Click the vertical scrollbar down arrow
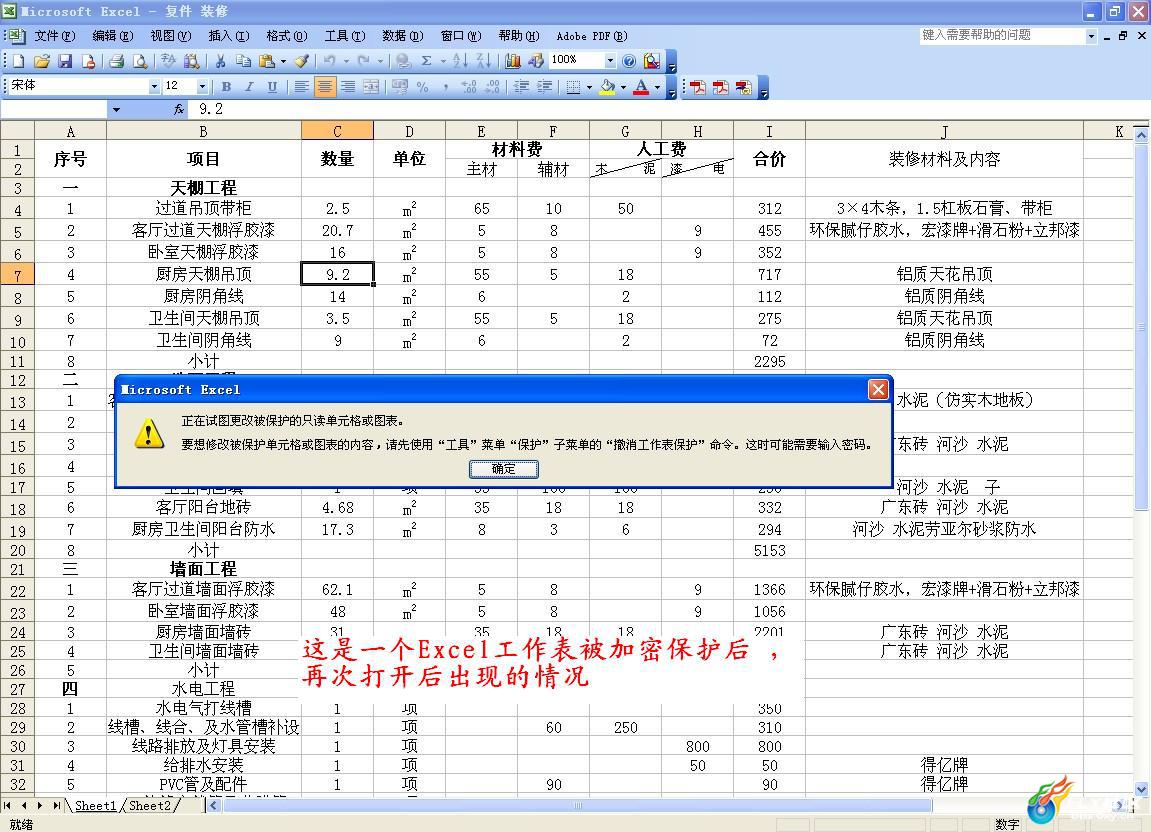1151x832 pixels. coord(1141,789)
